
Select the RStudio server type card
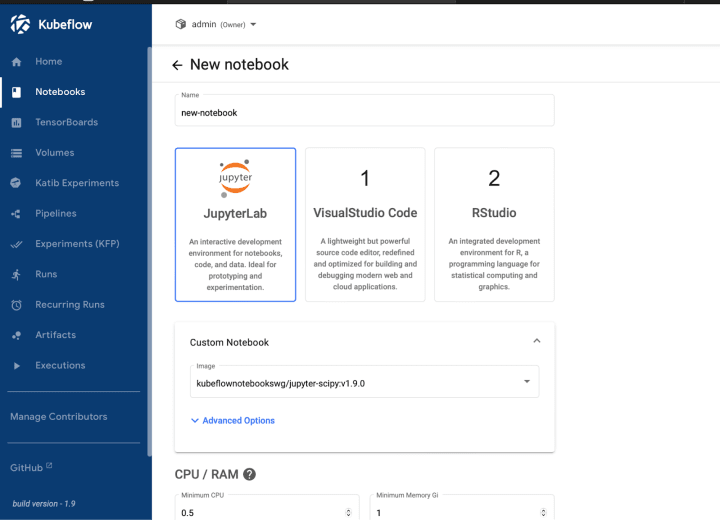494,225
